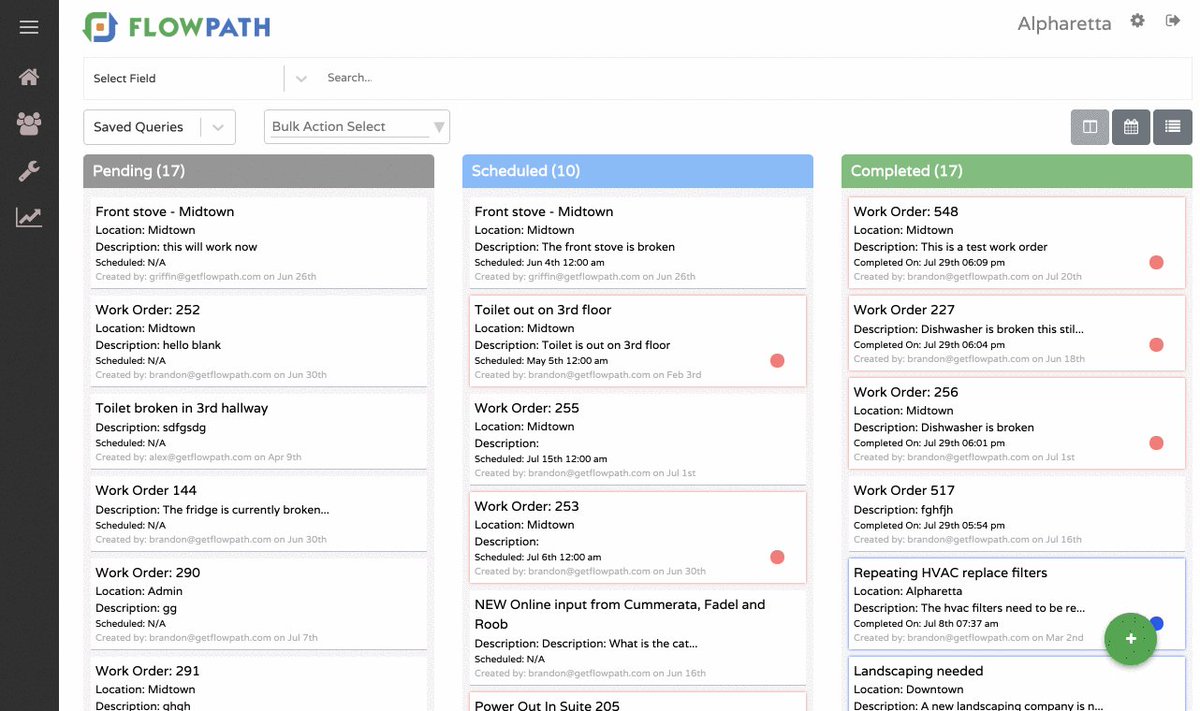
Task: Click the Alpharetta location name
Action: [x=1064, y=24]
